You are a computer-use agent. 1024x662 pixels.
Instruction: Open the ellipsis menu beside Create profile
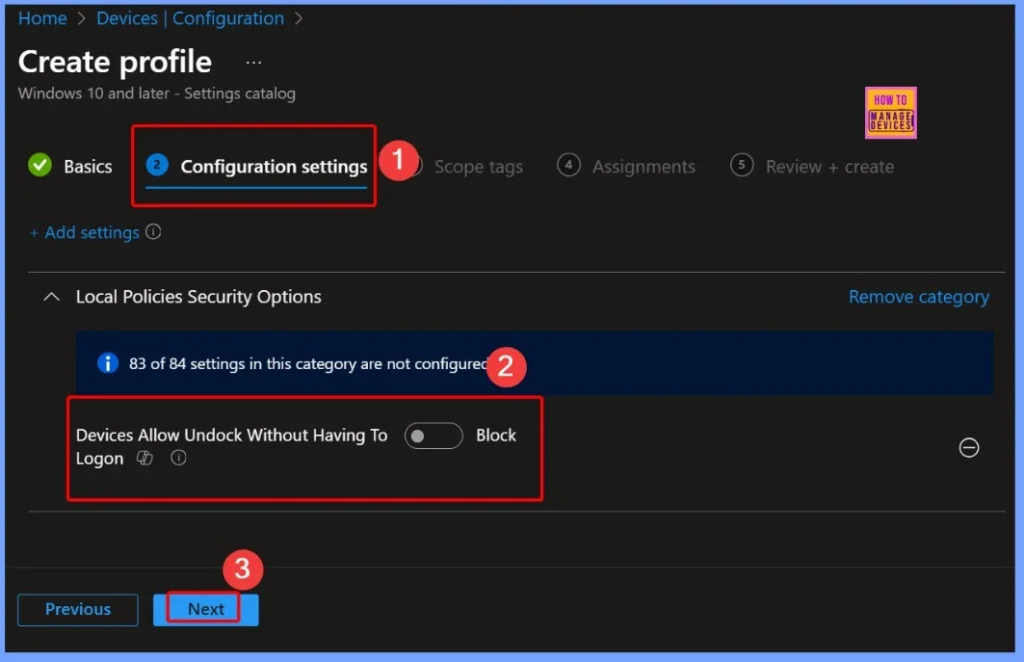tap(253, 62)
